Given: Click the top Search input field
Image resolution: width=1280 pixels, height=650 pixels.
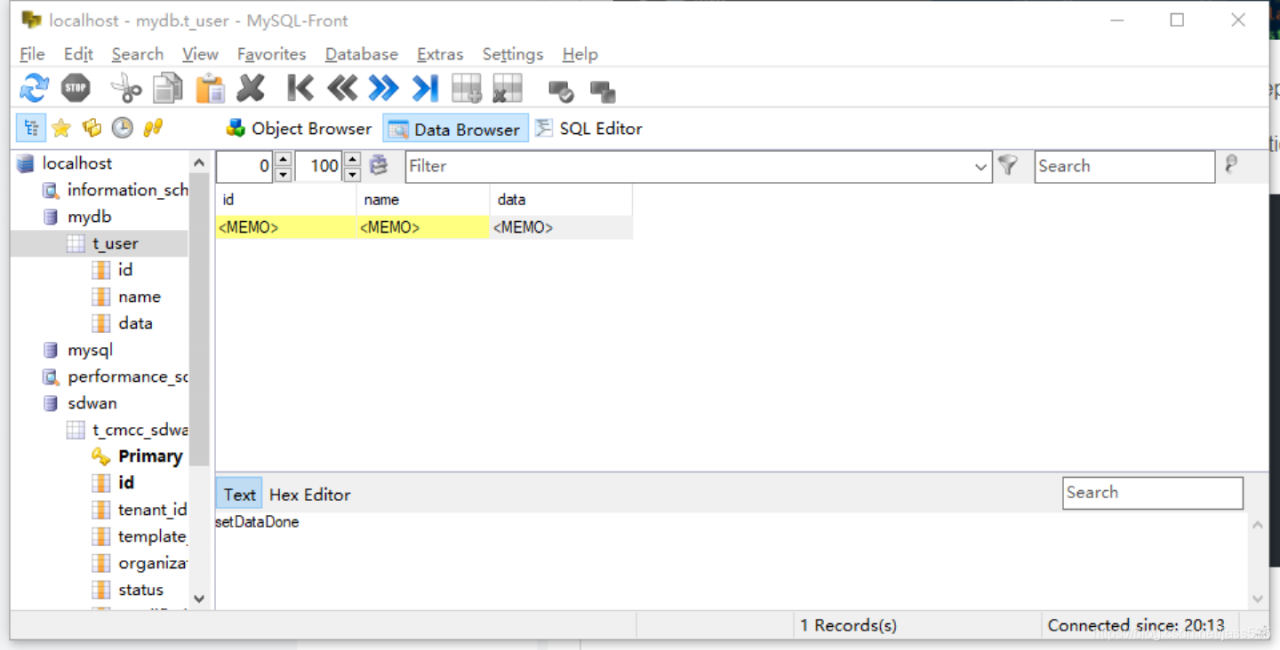Looking at the screenshot, I should (x=1124, y=166).
